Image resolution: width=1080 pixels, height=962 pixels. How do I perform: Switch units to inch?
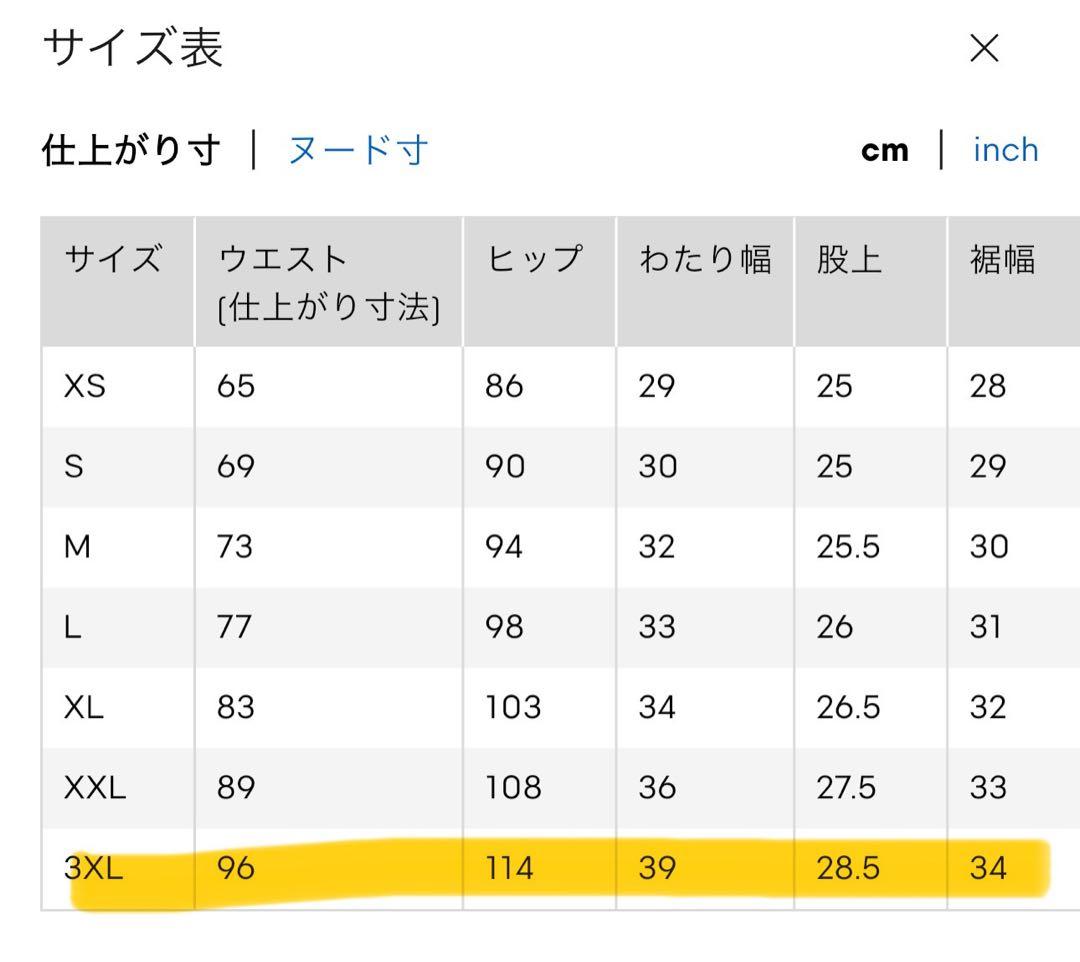[1006, 150]
